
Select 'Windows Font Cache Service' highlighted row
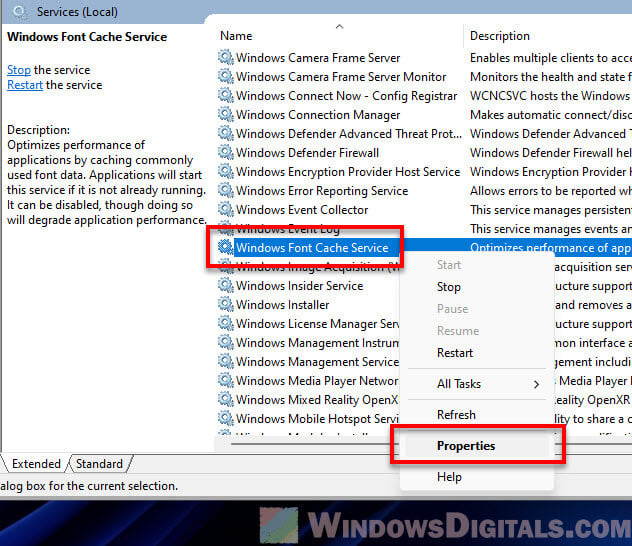click(x=312, y=247)
